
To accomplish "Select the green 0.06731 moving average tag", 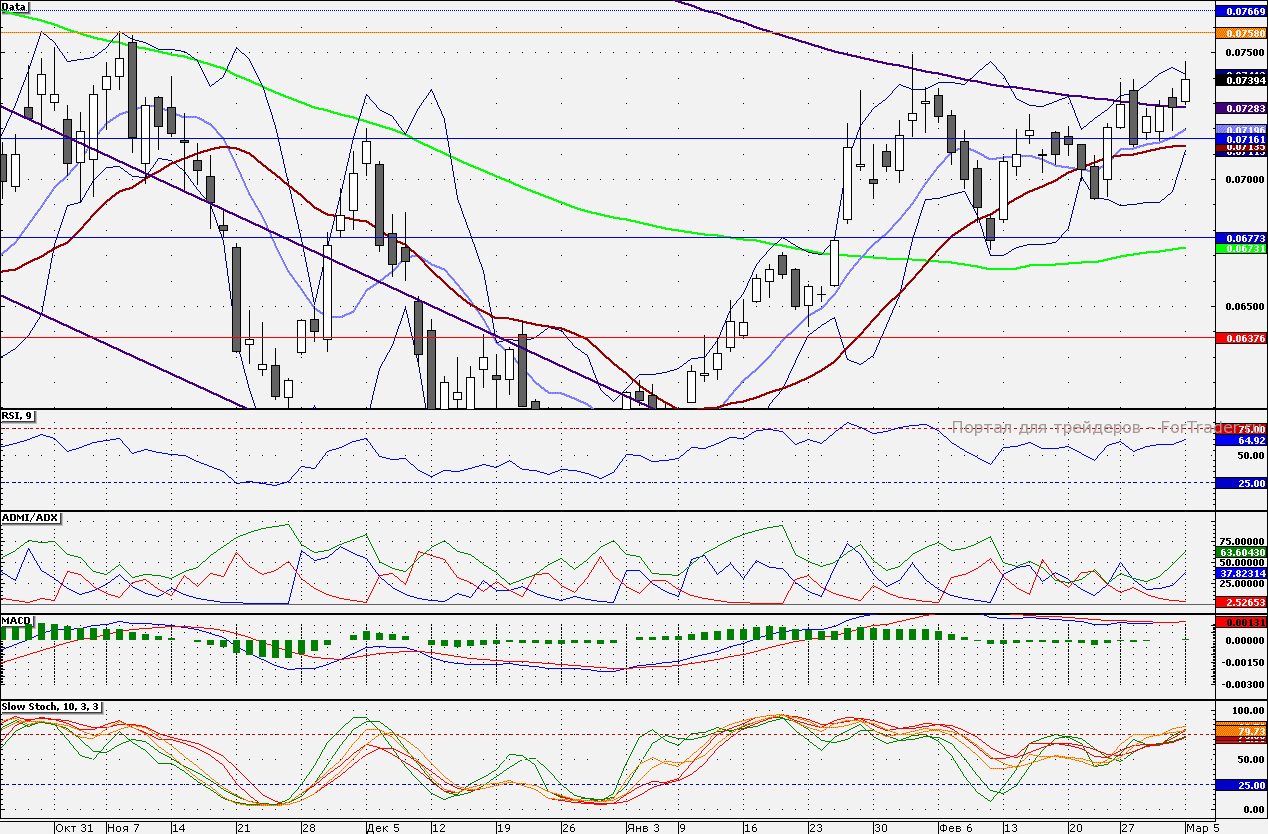I will pos(1240,249).
